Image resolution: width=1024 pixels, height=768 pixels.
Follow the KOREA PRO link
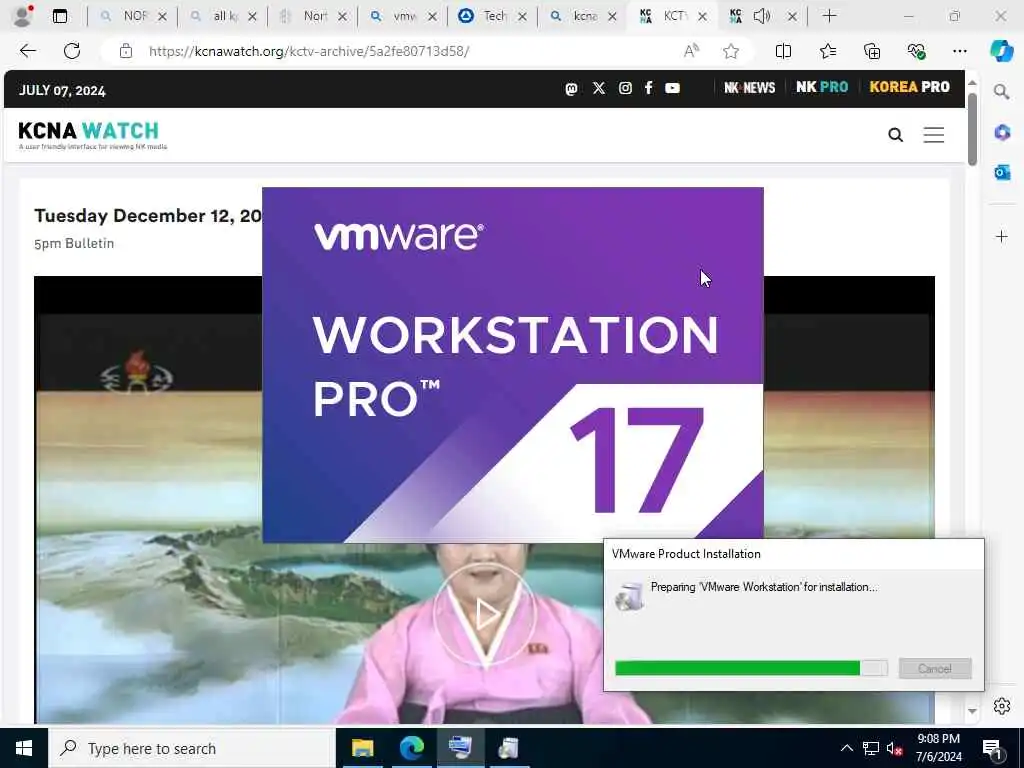909,87
